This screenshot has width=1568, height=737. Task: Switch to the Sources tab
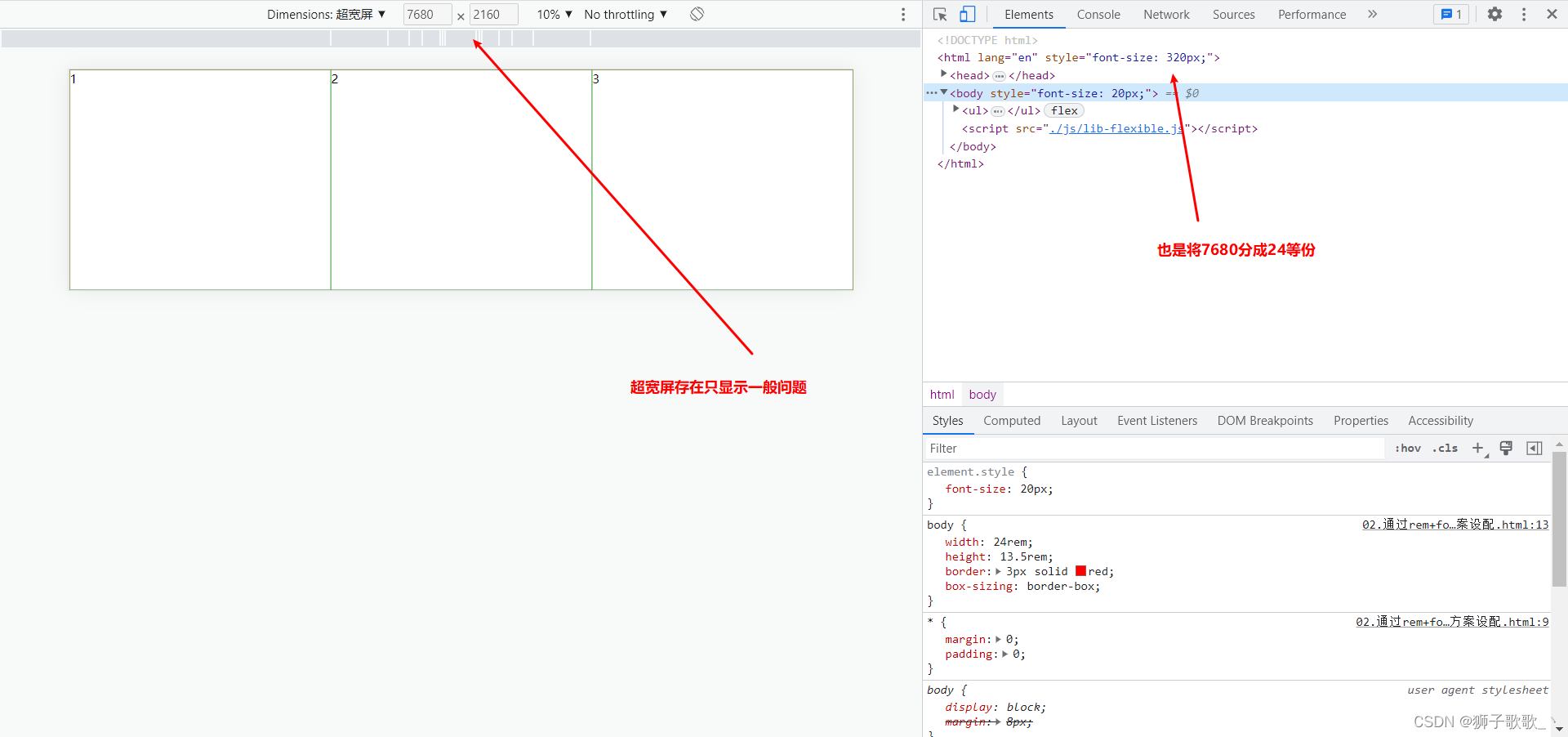(1233, 14)
